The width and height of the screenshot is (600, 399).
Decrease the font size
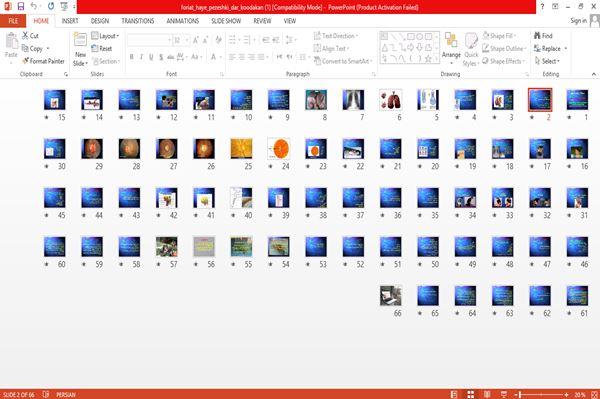[x=206, y=40]
